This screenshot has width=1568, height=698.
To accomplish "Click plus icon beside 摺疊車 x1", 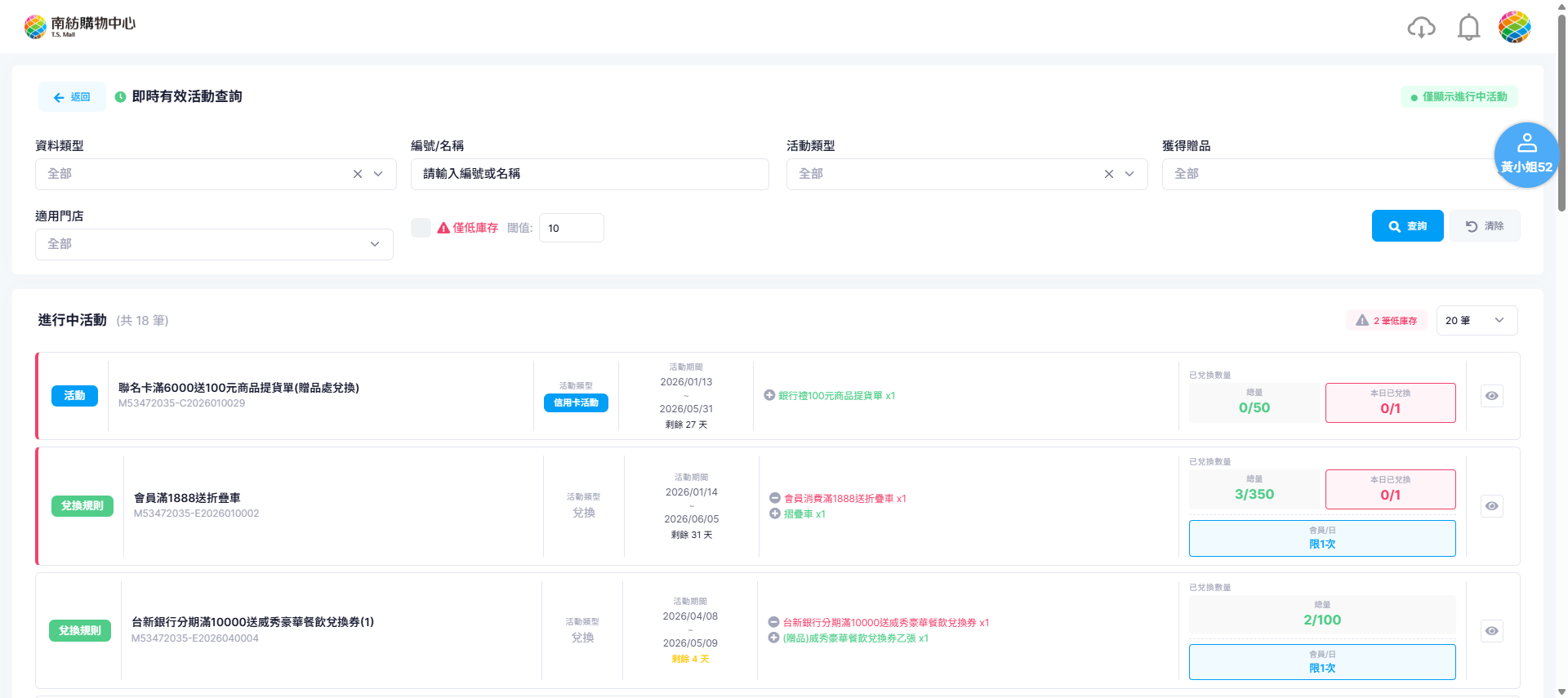I will point(775,513).
